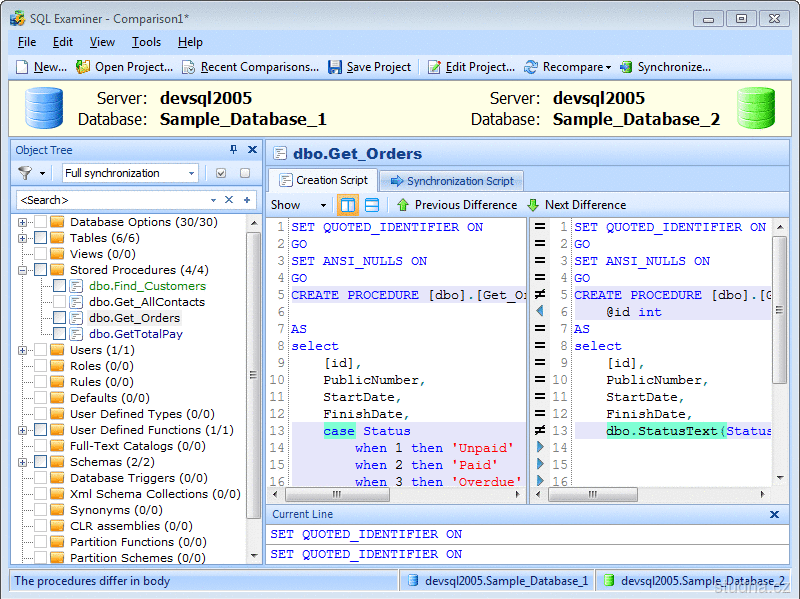Check the box beside dbo.Find_Customers
Screen dimensions: 800x599
(60, 286)
